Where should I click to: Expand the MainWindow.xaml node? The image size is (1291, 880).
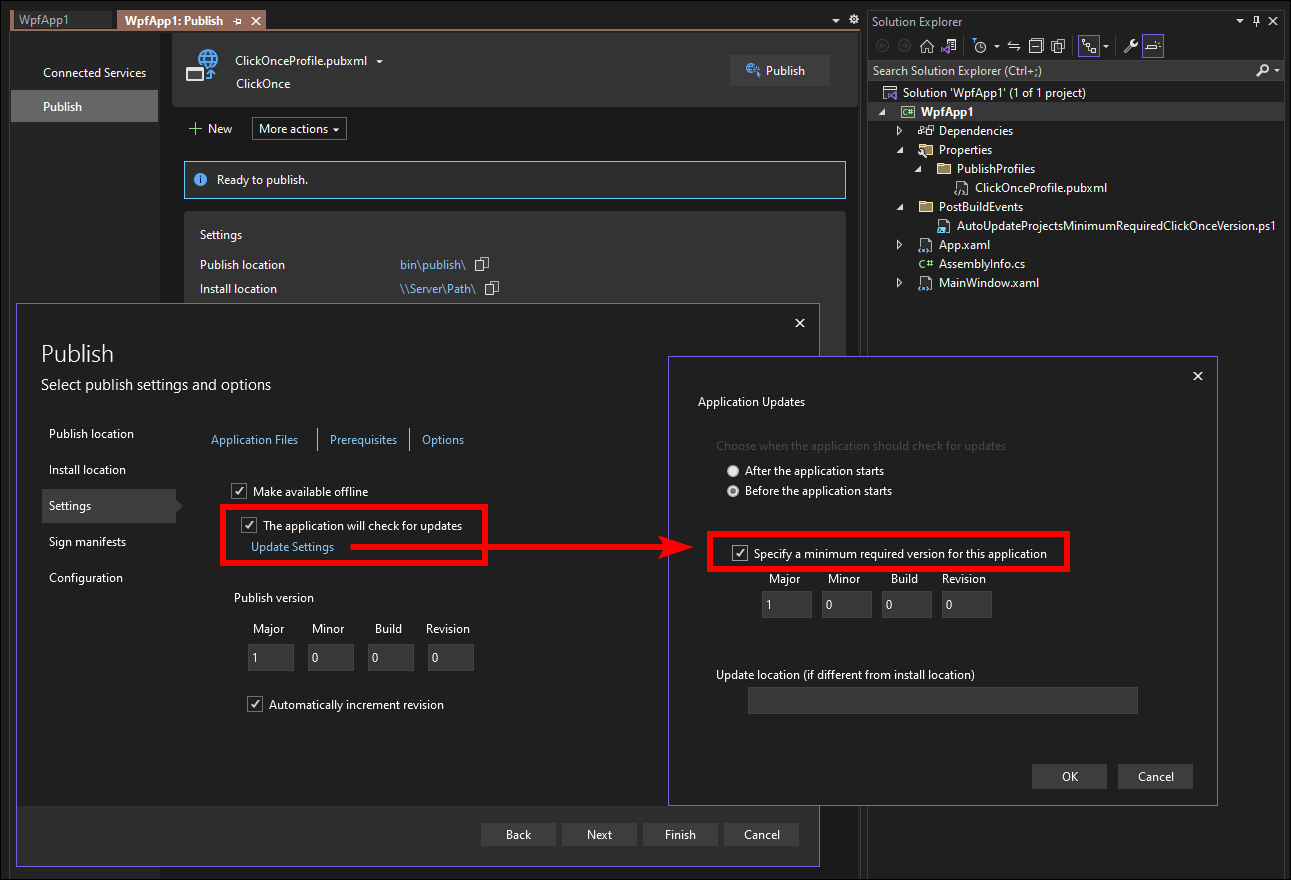[899, 283]
